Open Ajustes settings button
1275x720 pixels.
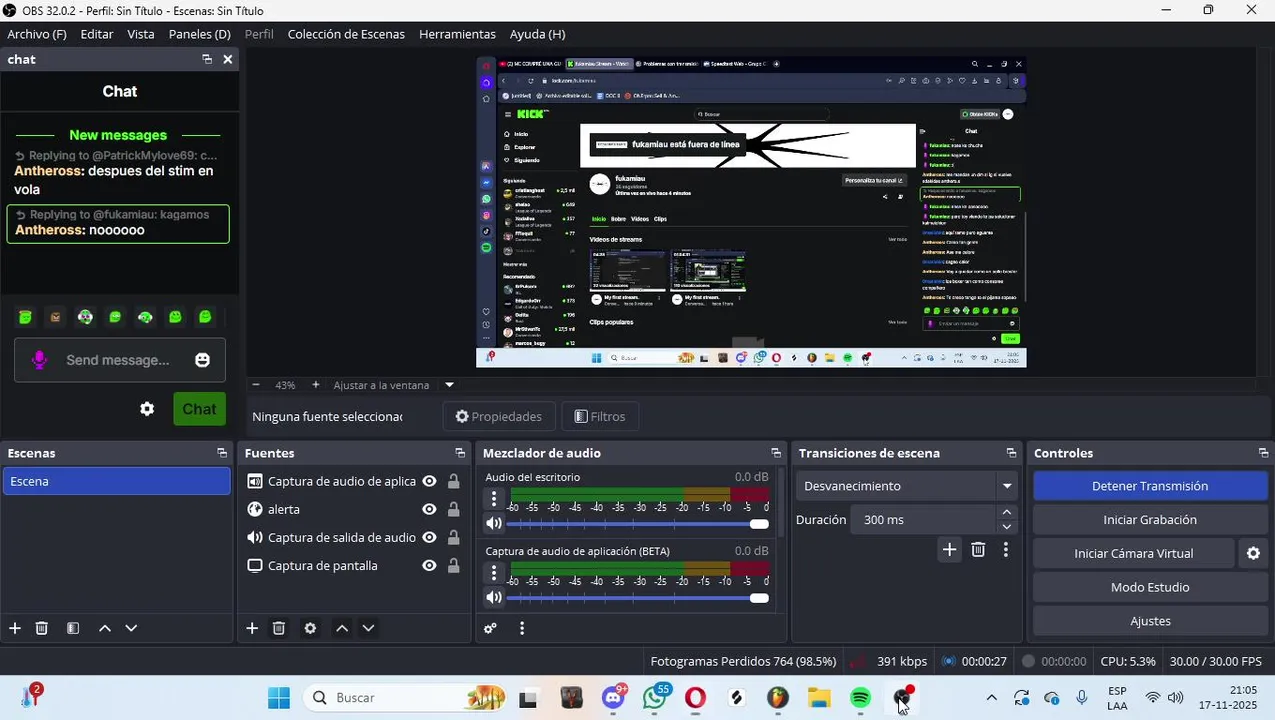(x=1150, y=621)
